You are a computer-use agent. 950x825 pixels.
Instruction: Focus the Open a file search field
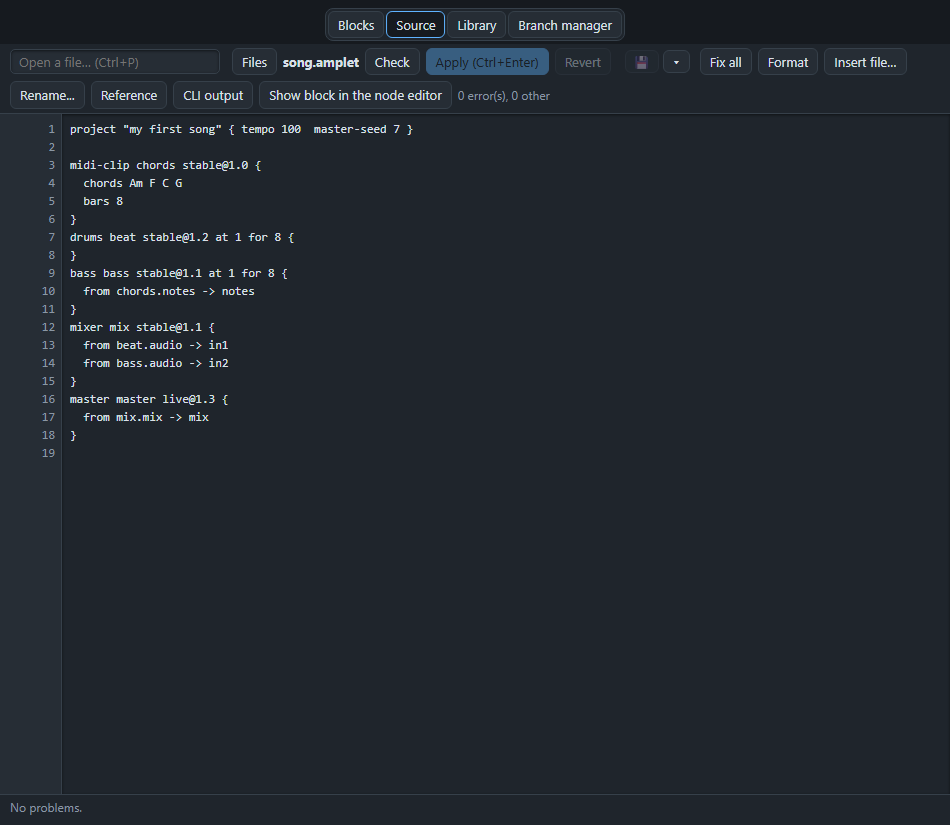click(115, 62)
